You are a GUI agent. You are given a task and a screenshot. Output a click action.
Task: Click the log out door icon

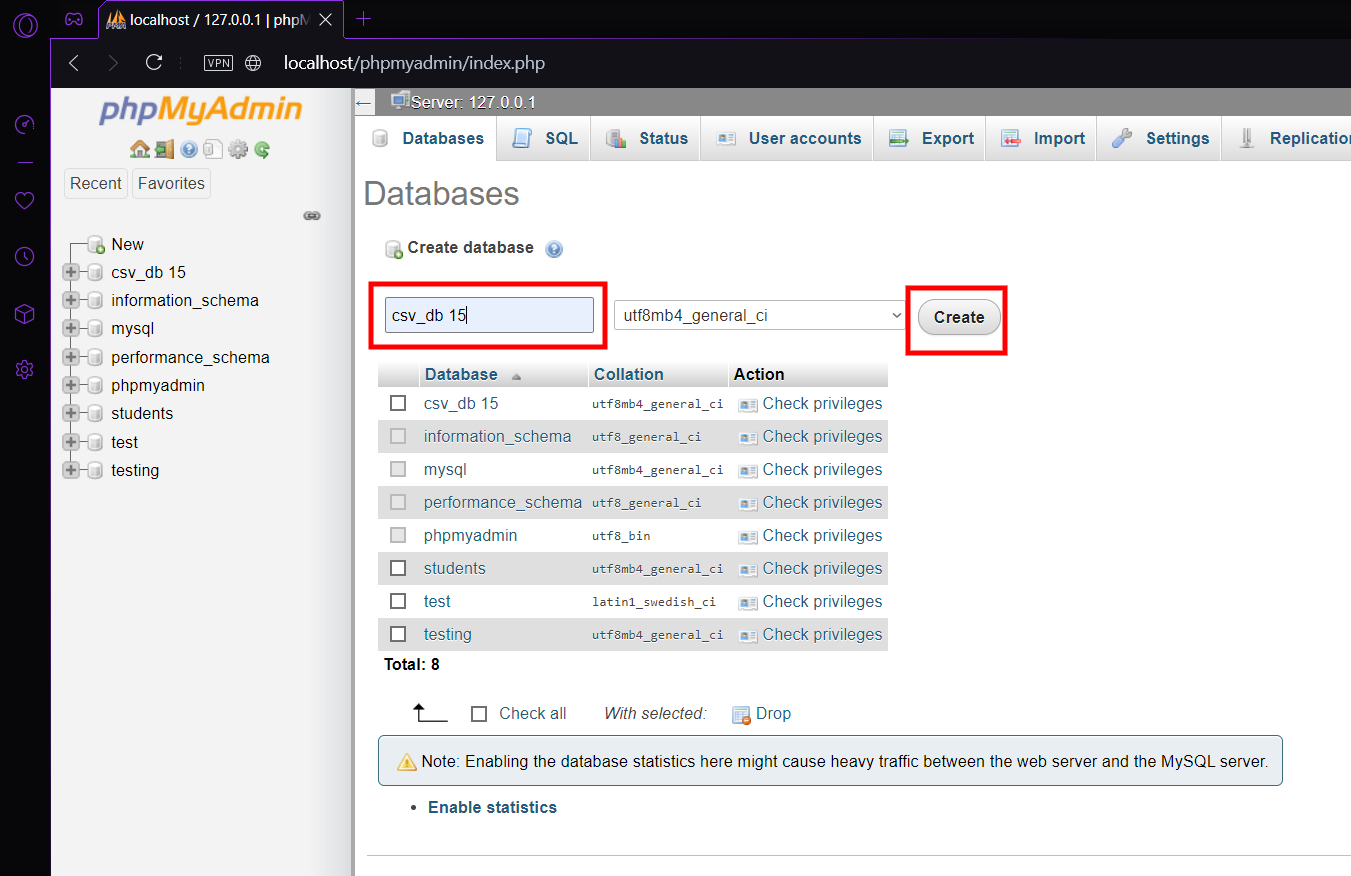tap(164, 150)
